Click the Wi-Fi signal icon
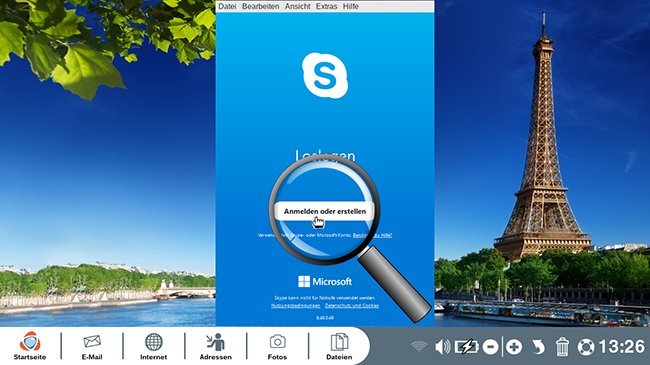Image resolution: width=650 pixels, height=365 pixels. click(x=419, y=346)
